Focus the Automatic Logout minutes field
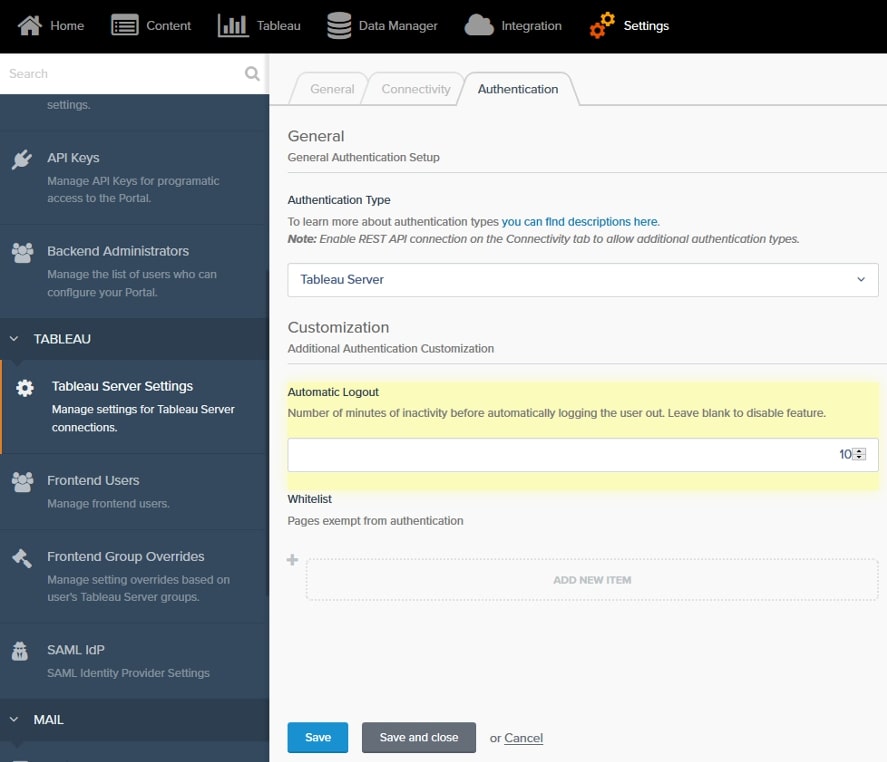 (583, 454)
